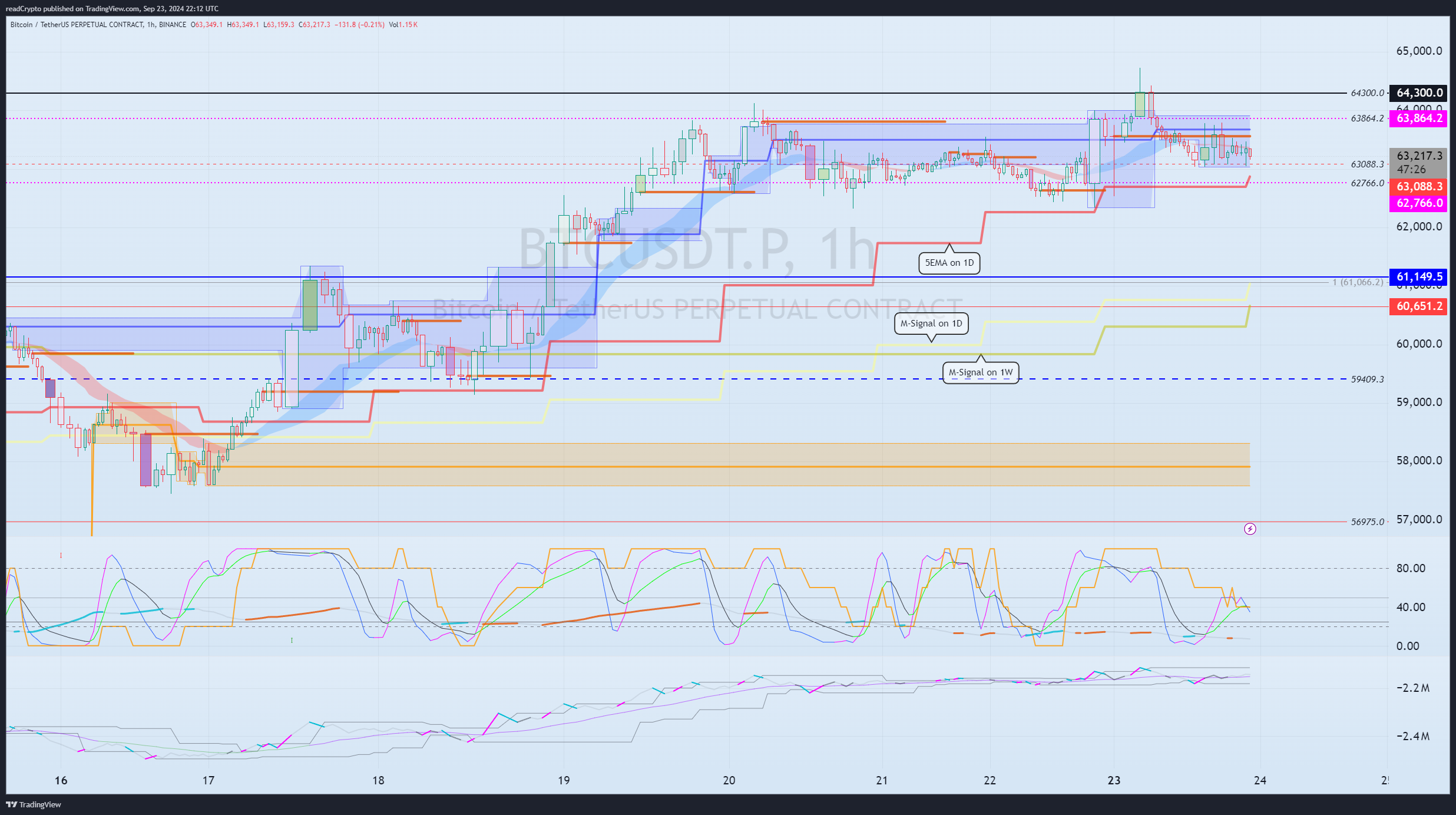Click the '5EMA on 1D' callout label
The height and width of the screenshot is (815, 1456).
tap(949, 263)
